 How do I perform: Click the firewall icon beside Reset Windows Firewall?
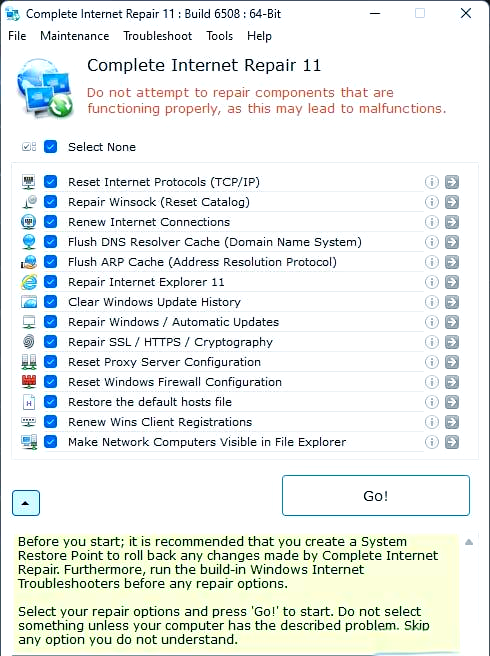click(29, 382)
